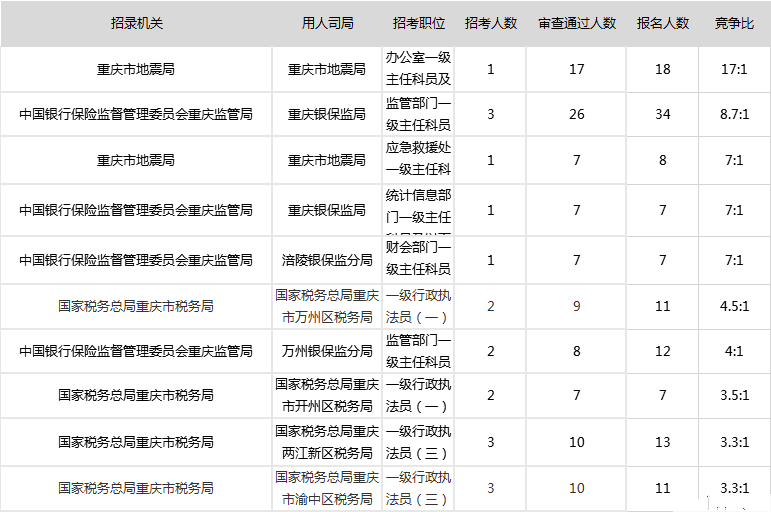This screenshot has width=771, height=512.
Task: Select the 8.7:1 competition ratio cell
Action: [x=734, y=114]
